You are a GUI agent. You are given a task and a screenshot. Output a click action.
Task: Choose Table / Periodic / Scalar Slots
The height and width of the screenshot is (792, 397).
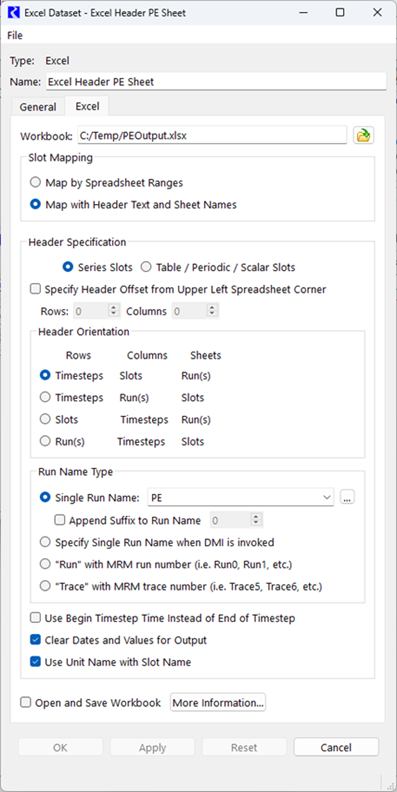click(146, 267)
